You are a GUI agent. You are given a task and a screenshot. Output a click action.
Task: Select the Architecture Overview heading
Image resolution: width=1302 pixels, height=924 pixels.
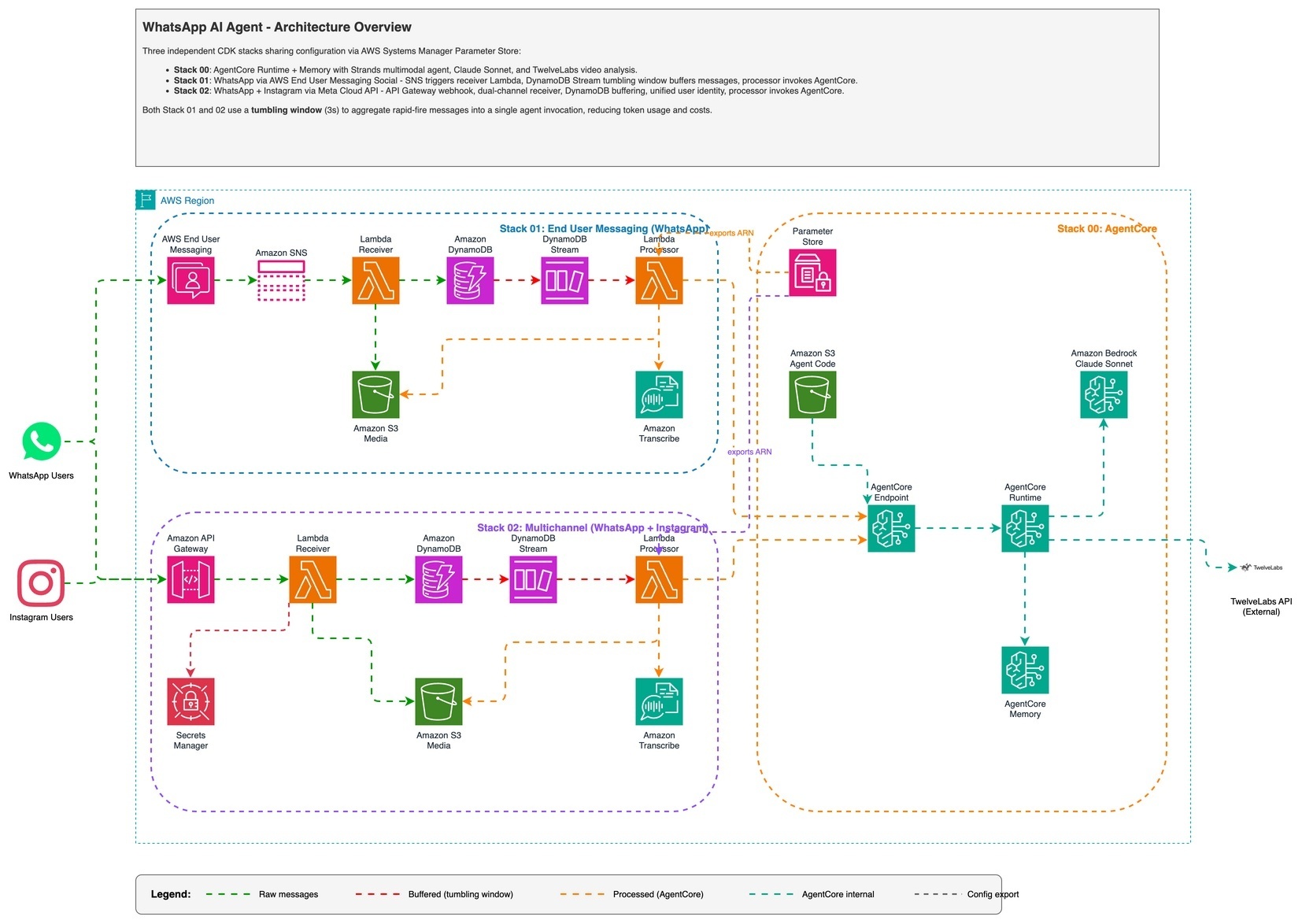tap(276, 27)
